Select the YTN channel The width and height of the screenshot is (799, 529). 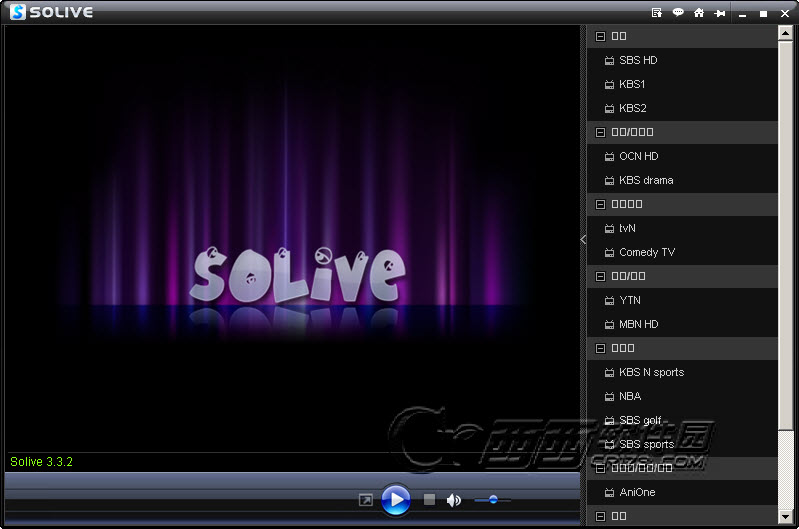[x=682, y=300]
